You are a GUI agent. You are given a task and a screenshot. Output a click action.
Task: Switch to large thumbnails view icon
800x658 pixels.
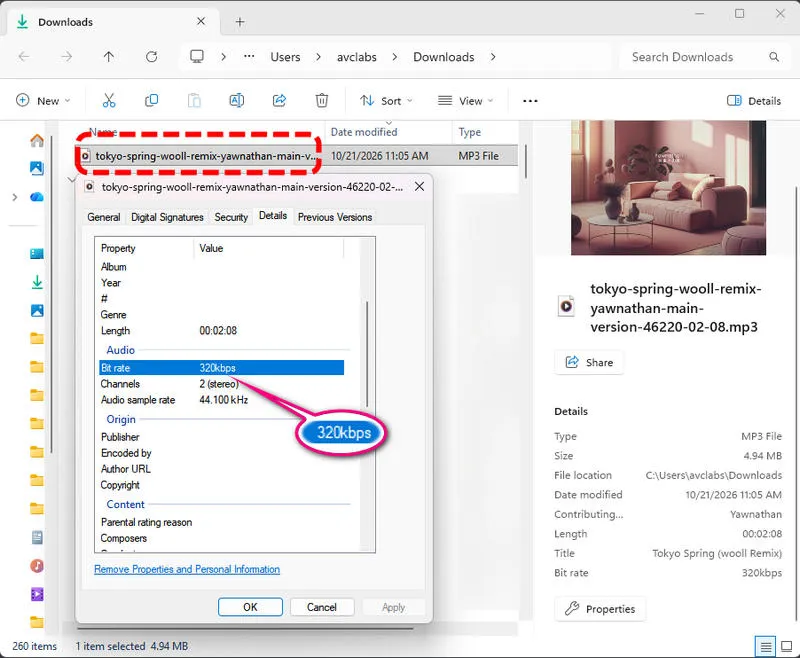(x=787, y=646)
